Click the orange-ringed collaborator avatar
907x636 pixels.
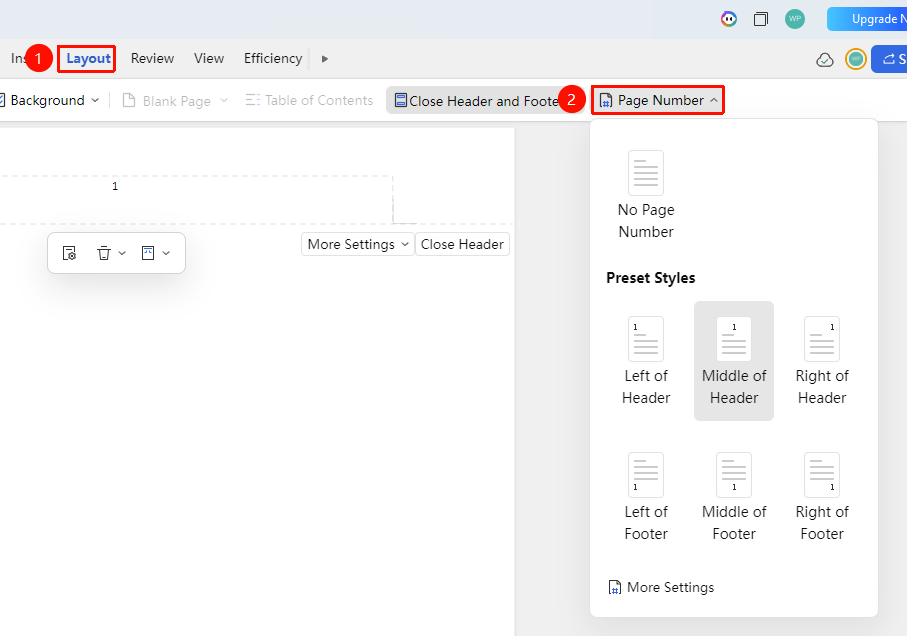856,59
